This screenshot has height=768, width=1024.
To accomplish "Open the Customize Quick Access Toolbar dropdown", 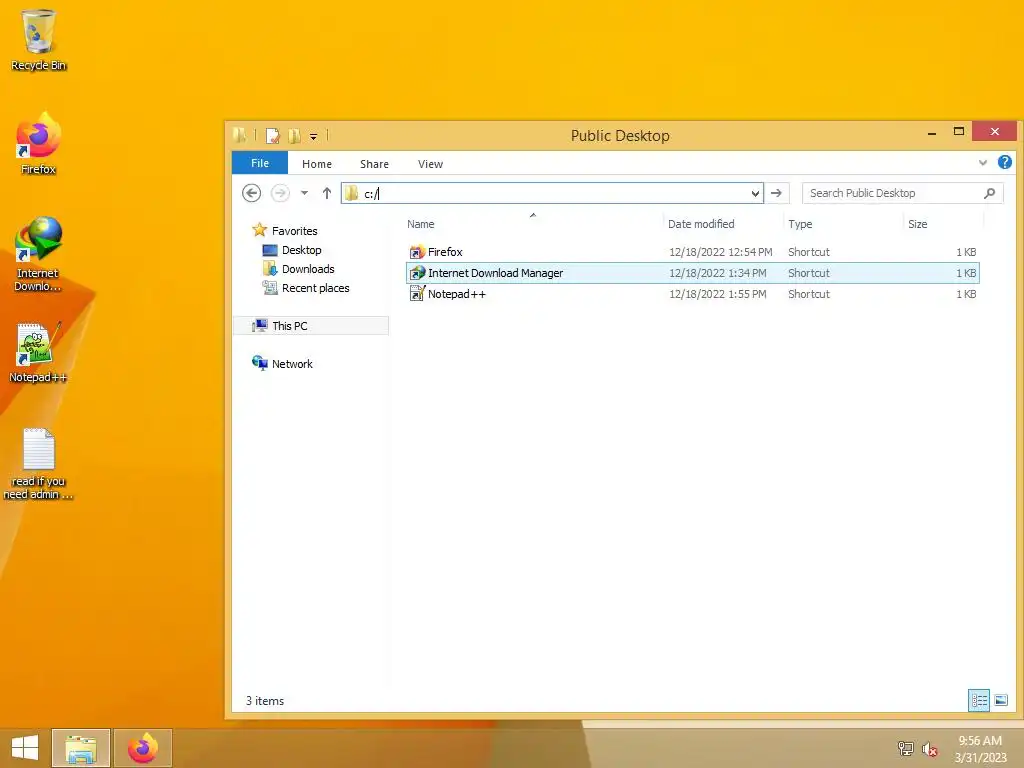I will tap(313, 136).
